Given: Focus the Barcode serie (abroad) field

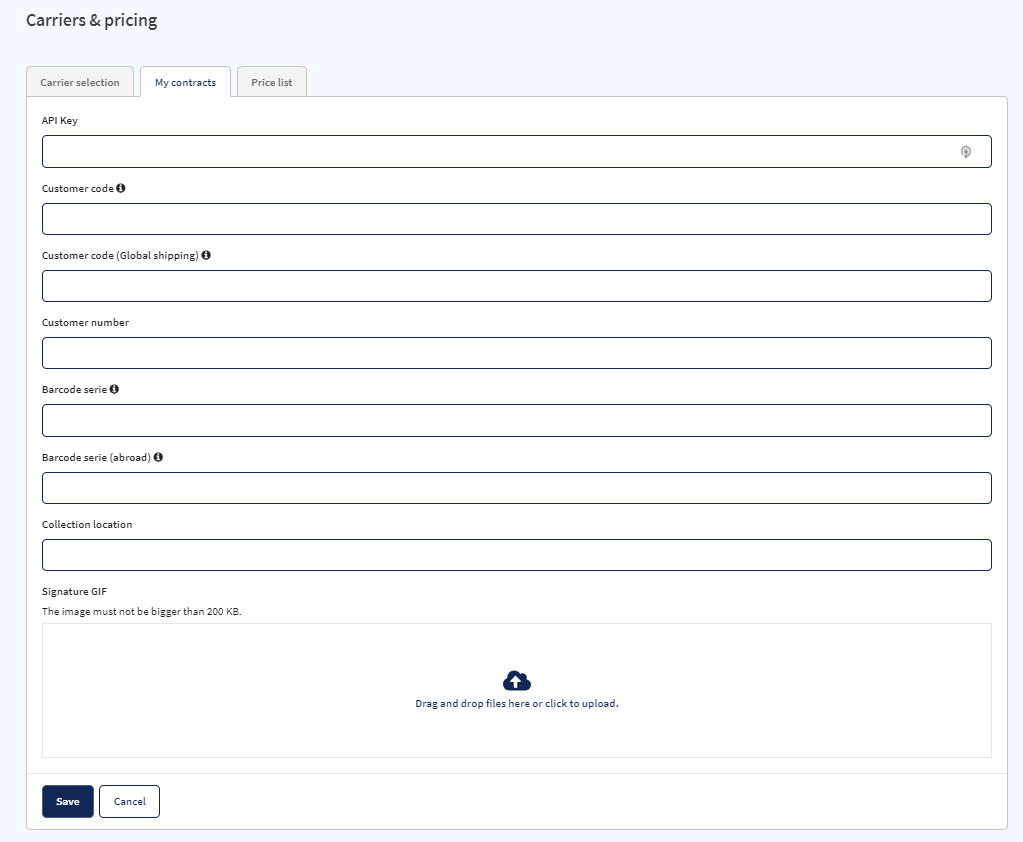Looking at the screenshot, I should point(517,489).
